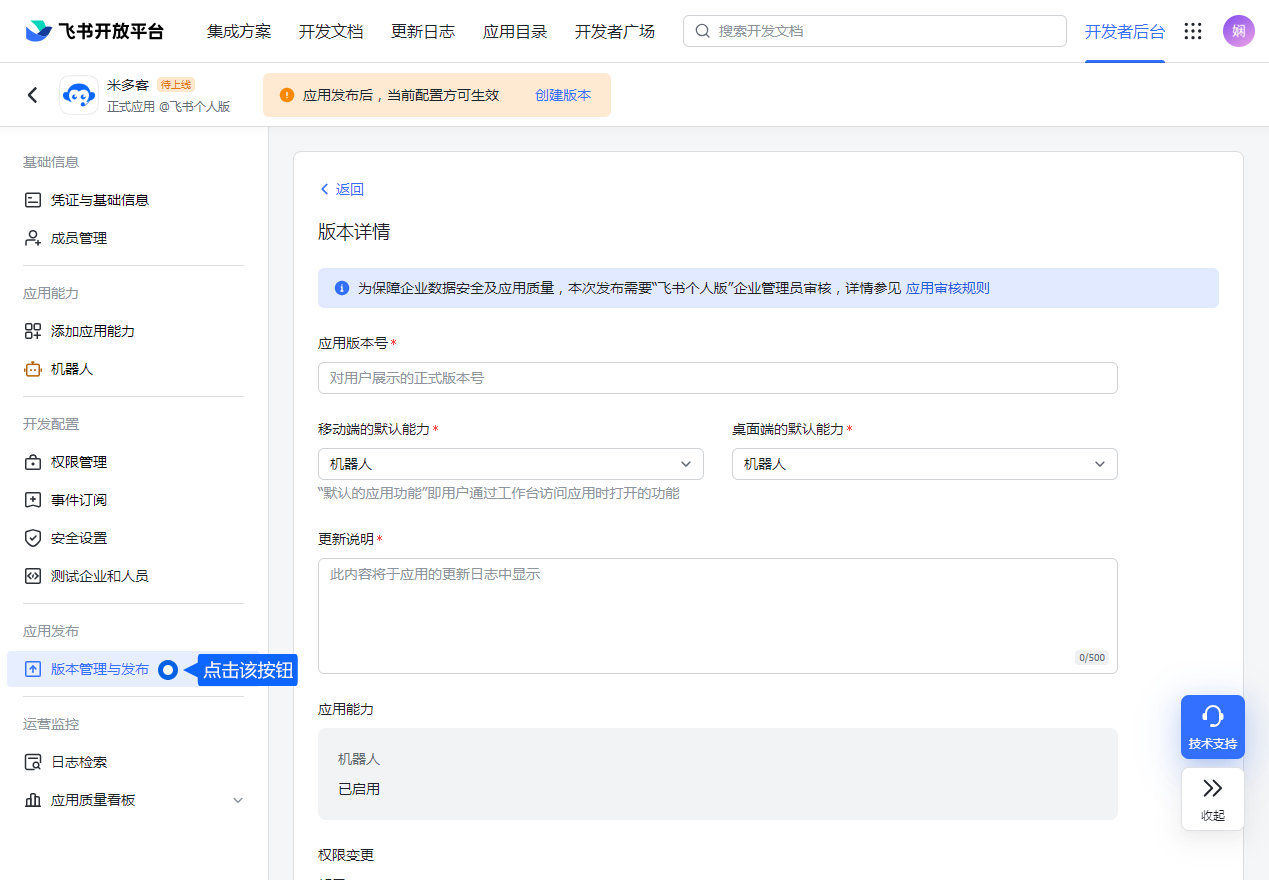Image resolution: width=1269 pixels, height=881 pixels.
Task: Expand 桌面端的默认能力 dropdown
Action: pos(924,464)
